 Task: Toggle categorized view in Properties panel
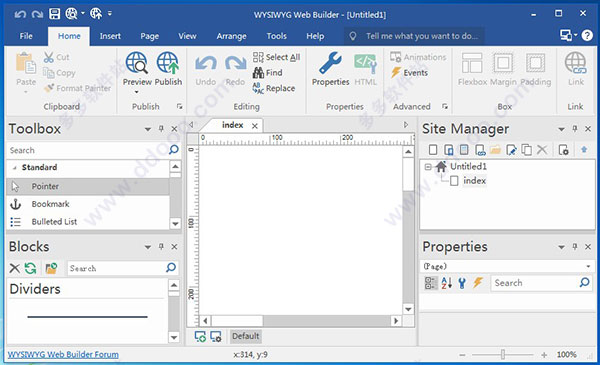[430, 283]
